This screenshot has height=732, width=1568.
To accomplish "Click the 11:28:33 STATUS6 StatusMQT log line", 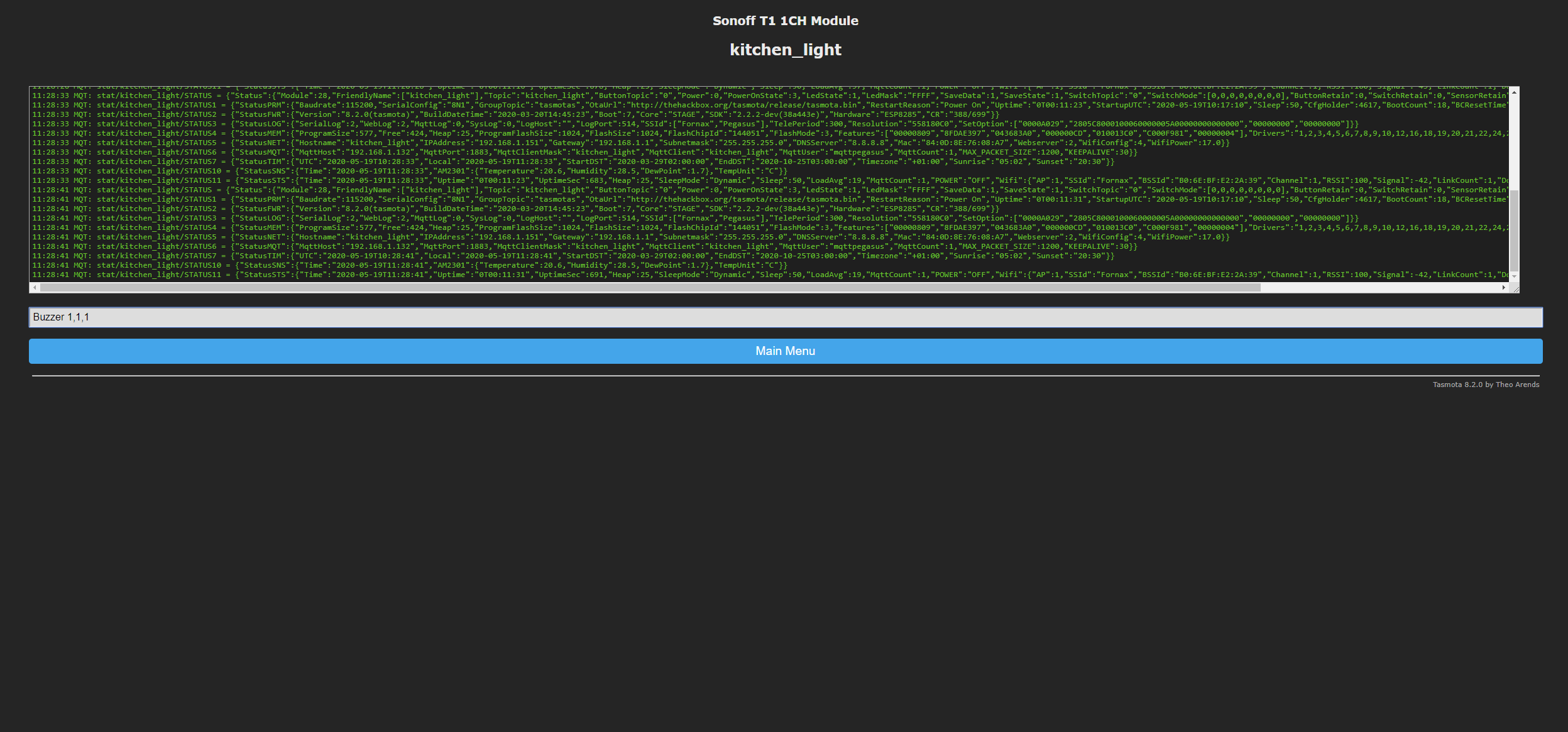I will tap(584, 153).
